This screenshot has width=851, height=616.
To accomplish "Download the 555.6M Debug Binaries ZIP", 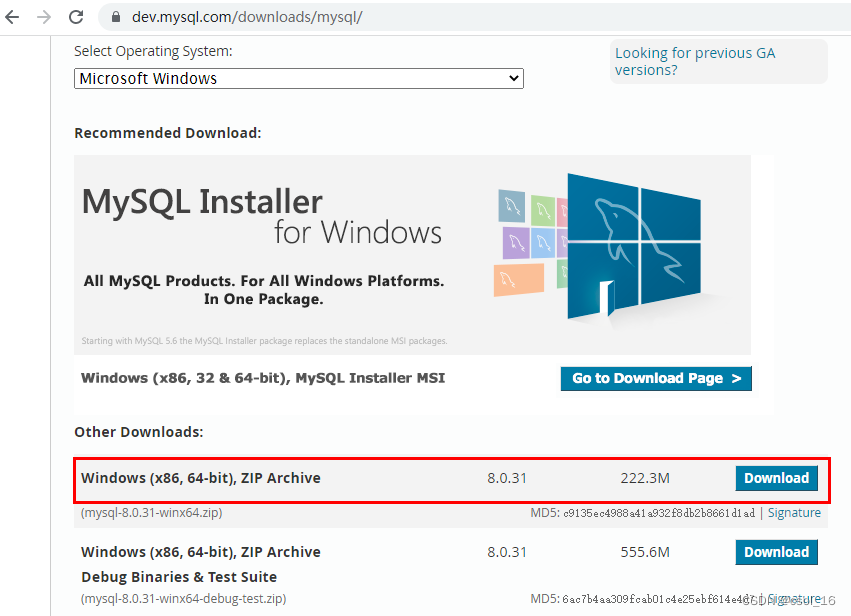I will [777, 552].
